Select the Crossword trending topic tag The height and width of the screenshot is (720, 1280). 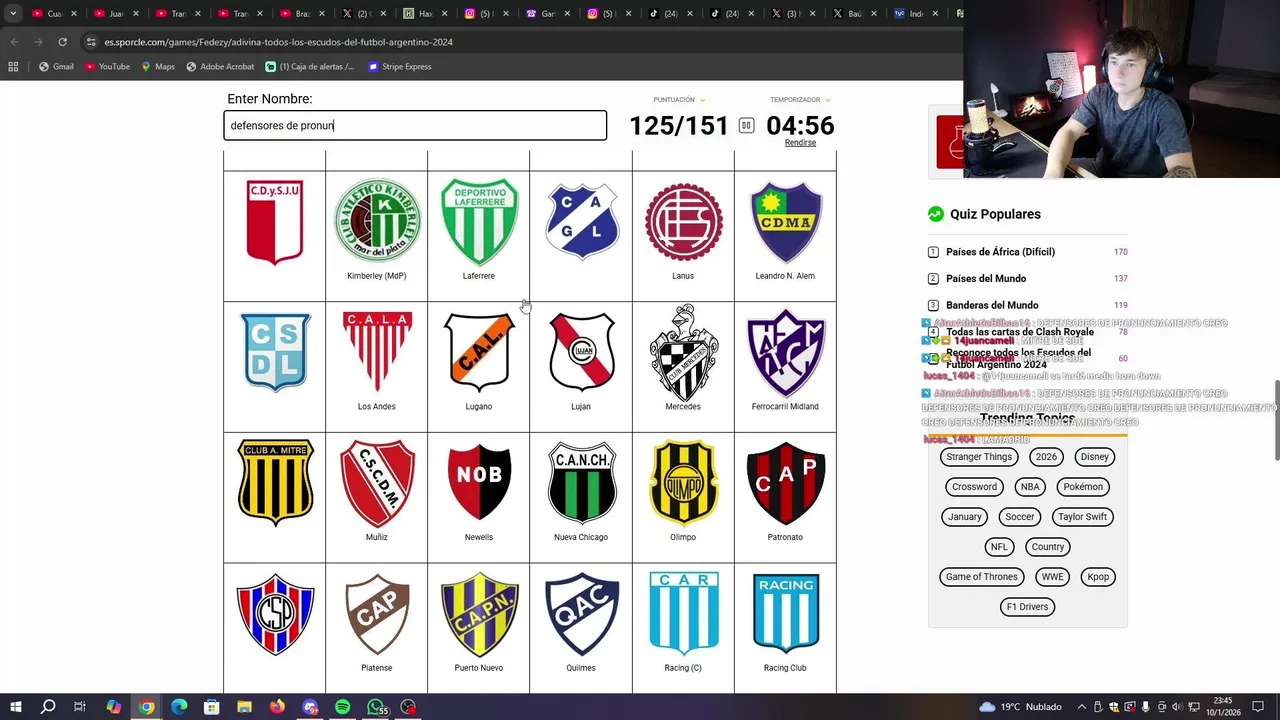pos(974,487)
